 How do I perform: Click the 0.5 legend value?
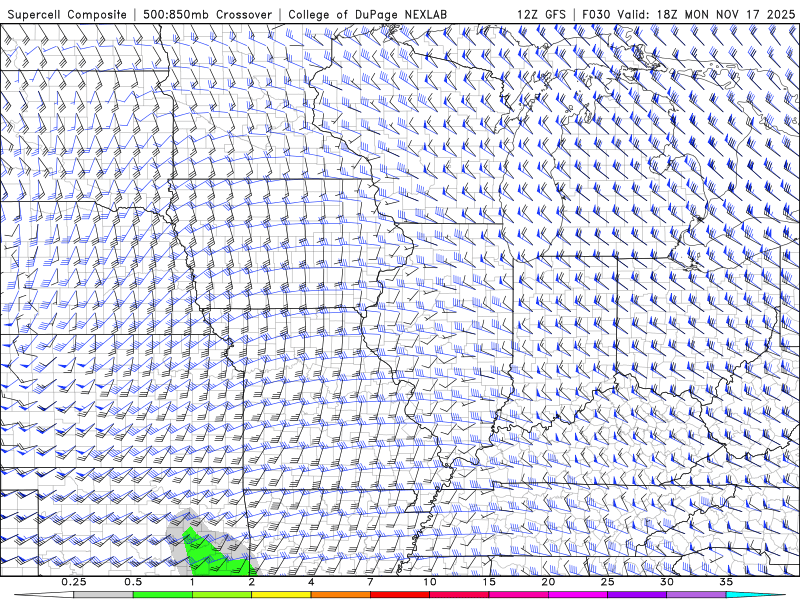coord(133,582)
